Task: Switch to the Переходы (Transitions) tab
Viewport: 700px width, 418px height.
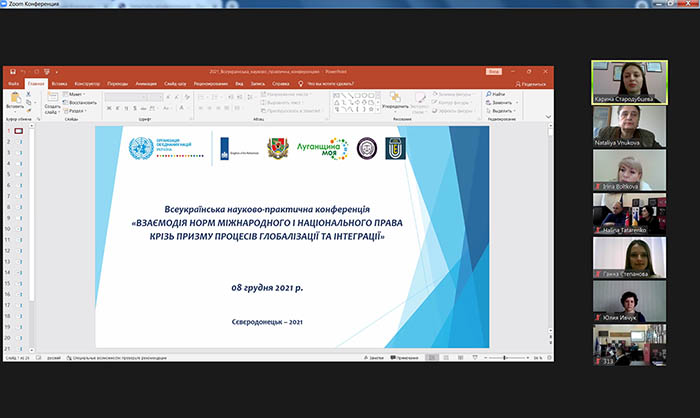Action: tap(117, 84)
